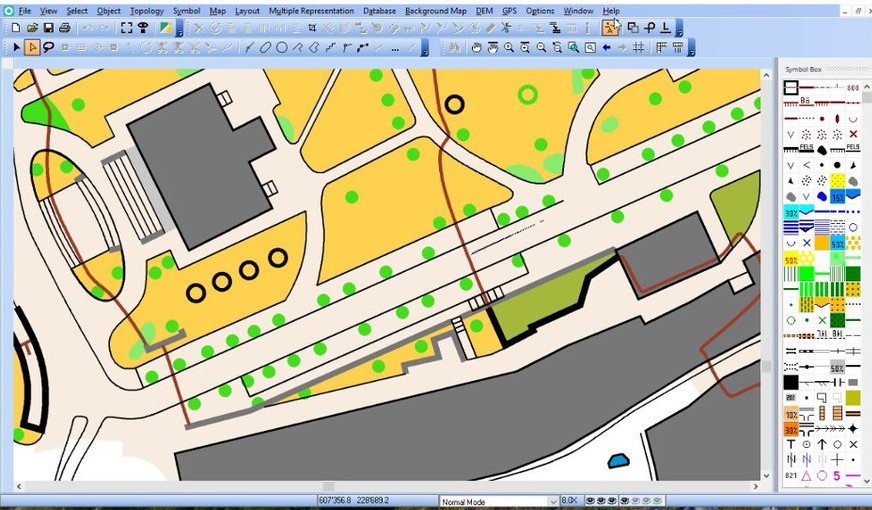Choose the lasso select tool
Image resolution: width=872 pixels, height=510 pixels.
tap(49, 47)
